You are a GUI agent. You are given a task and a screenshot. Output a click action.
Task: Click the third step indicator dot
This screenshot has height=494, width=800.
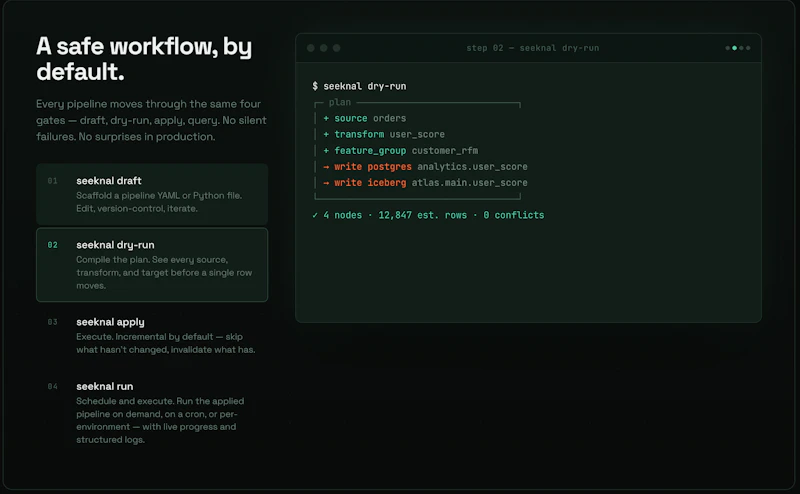tap(741, 48)
